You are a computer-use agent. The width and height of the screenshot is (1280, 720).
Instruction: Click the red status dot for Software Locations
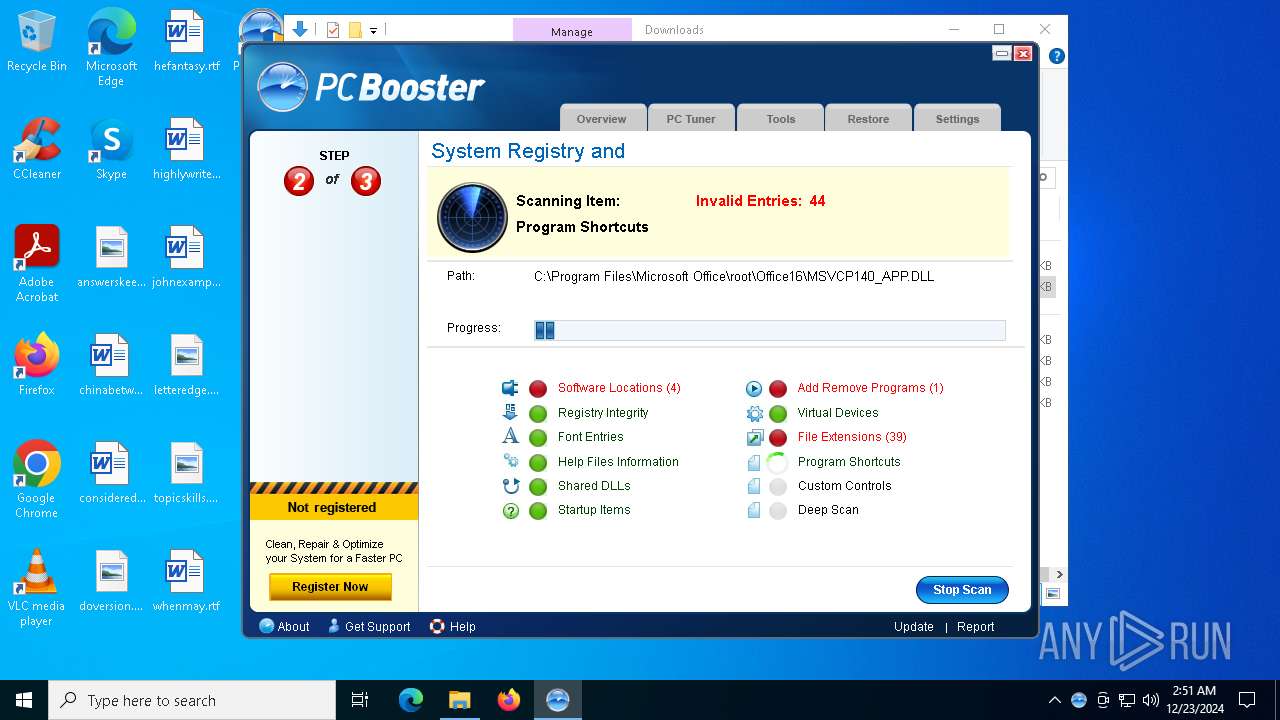(x=538, y=389)
